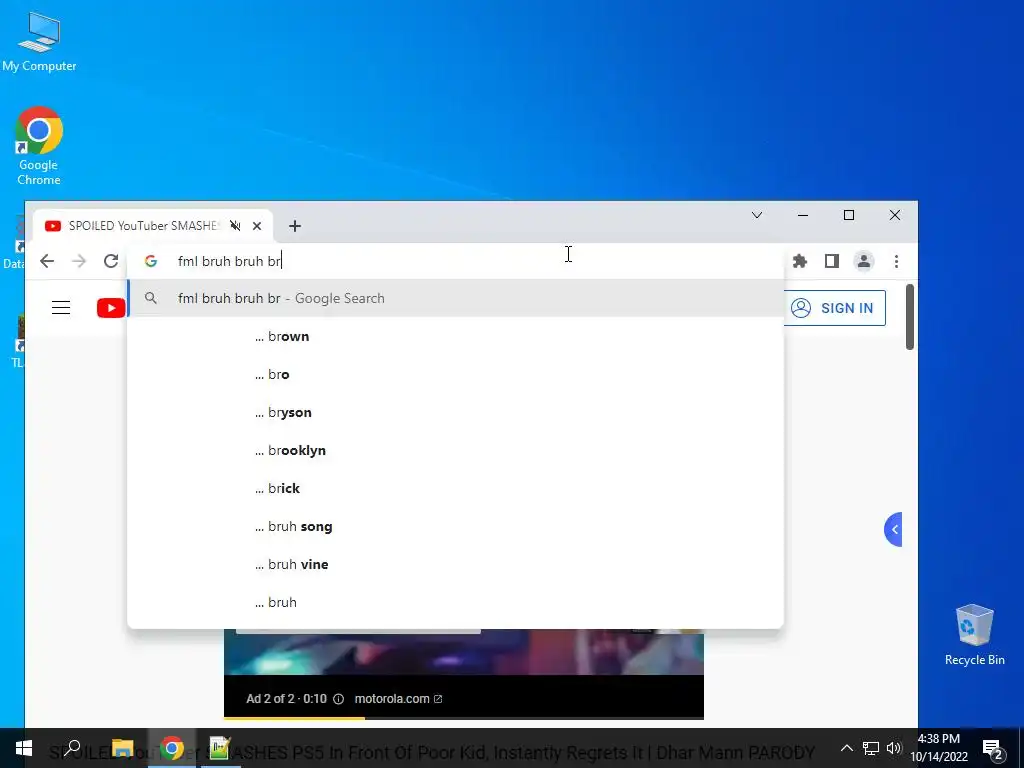Open notification center icon
The image size is (1024, 768).
pyautogui.click(x=993, y=749)
